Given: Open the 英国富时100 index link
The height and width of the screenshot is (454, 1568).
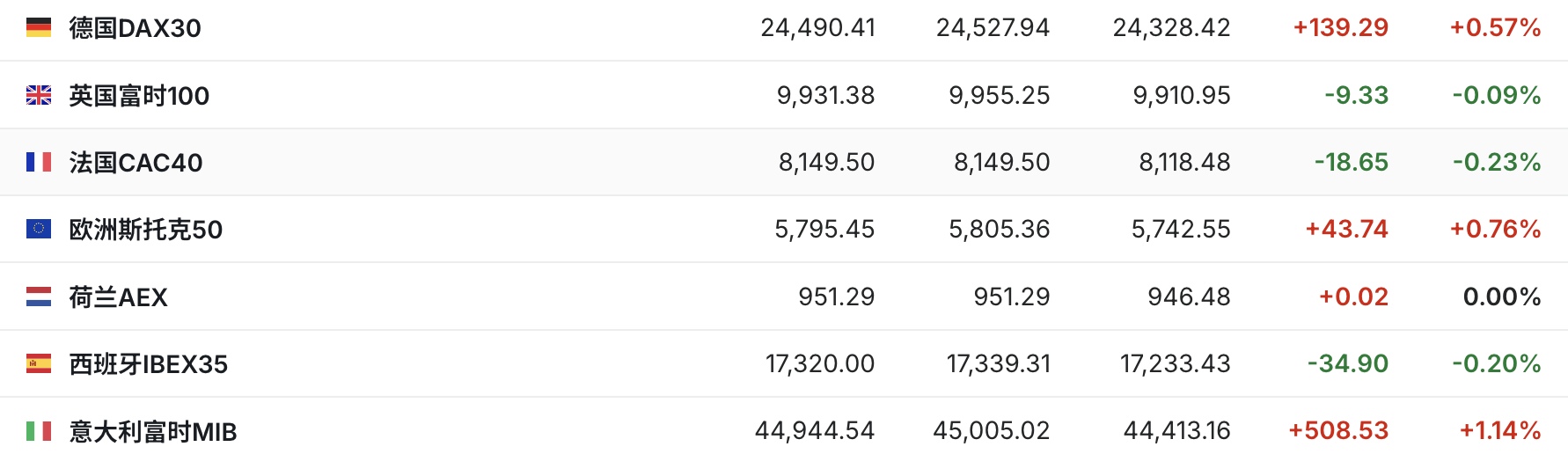Looking at the screenshot, I should tap(139, 95).
